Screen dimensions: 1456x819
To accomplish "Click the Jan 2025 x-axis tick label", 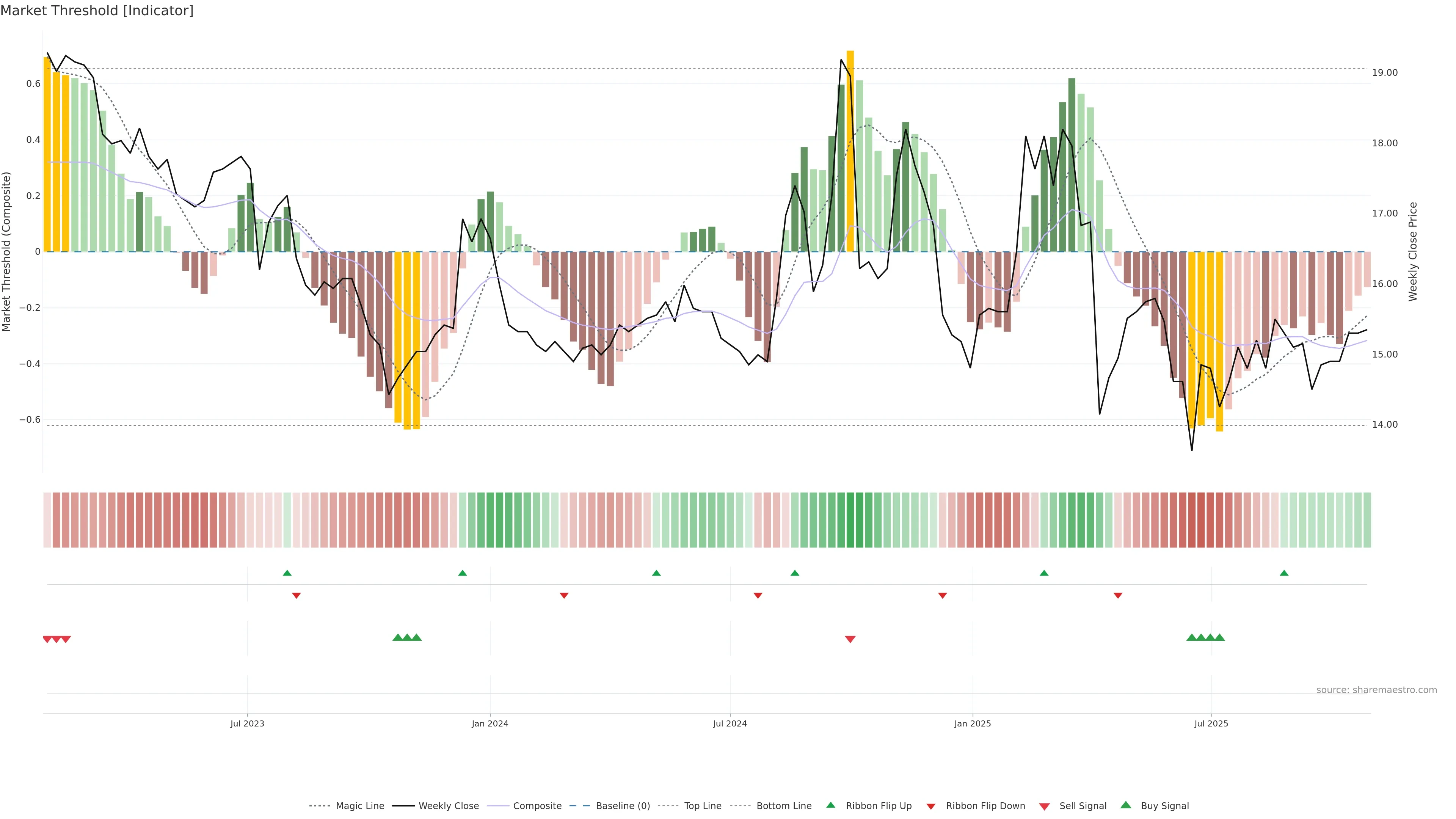I will (972, 723).
